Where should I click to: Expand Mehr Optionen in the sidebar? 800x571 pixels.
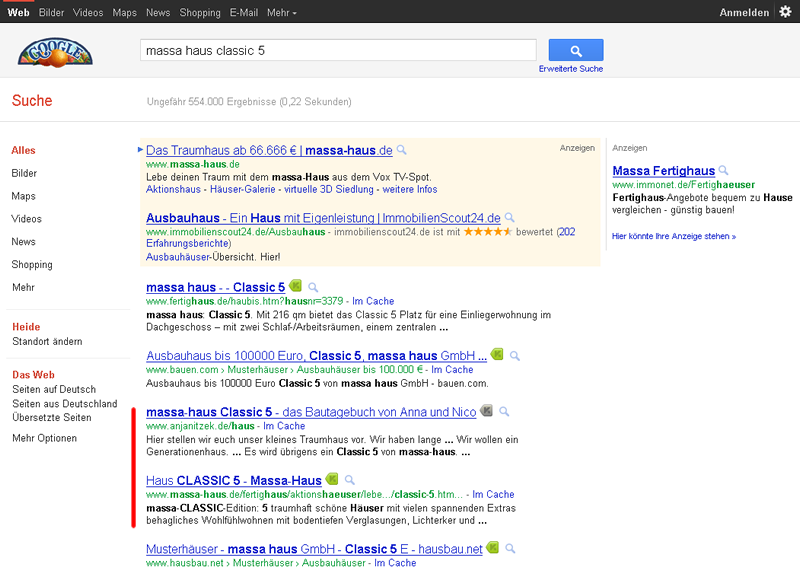[44, 438]
